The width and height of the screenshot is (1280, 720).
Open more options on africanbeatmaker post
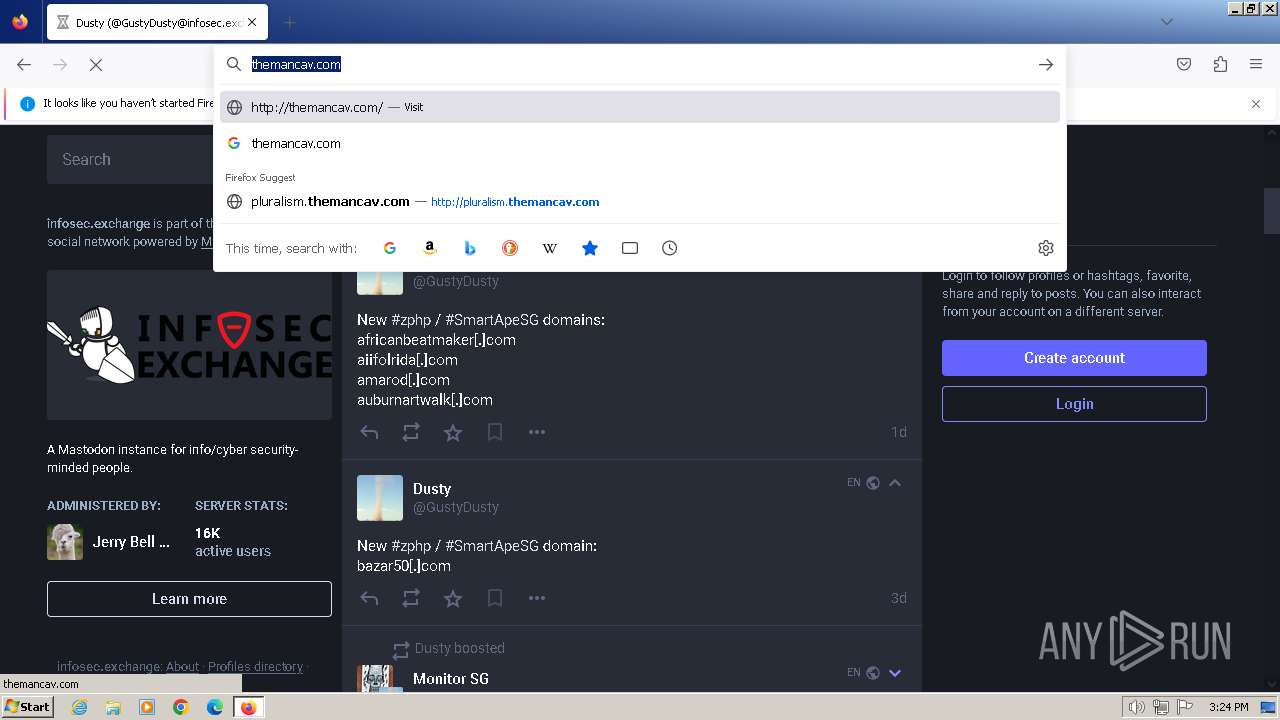click(537, 432)
